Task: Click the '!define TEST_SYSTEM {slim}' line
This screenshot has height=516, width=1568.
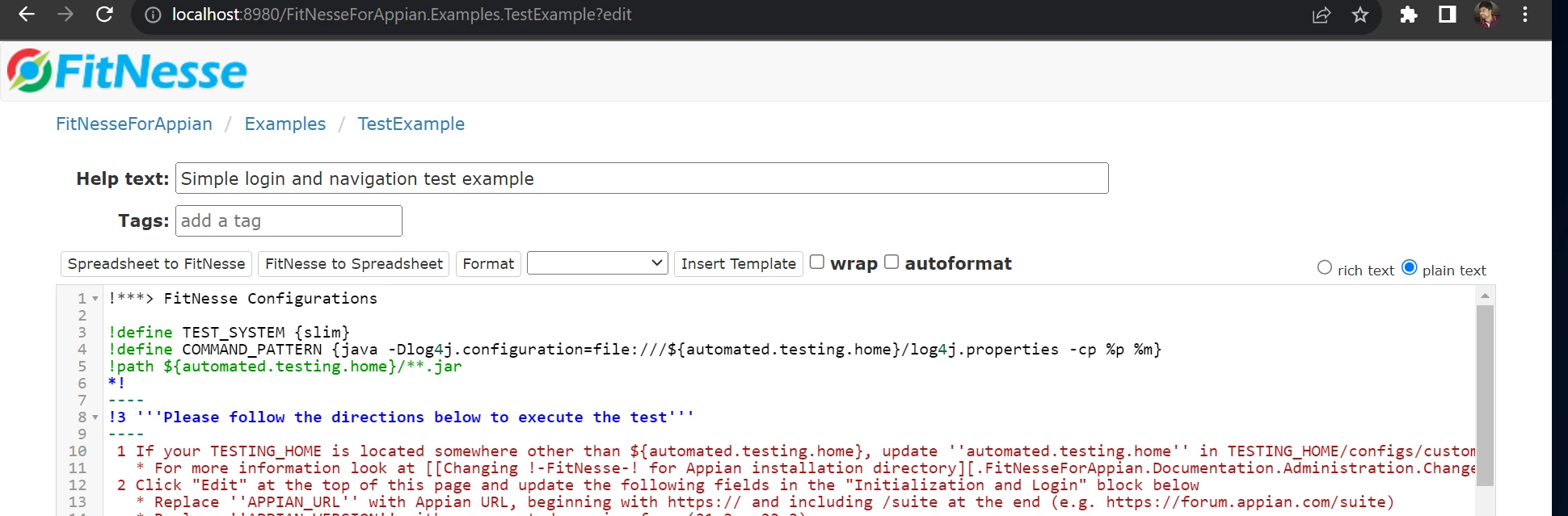Action: (229, 333)
